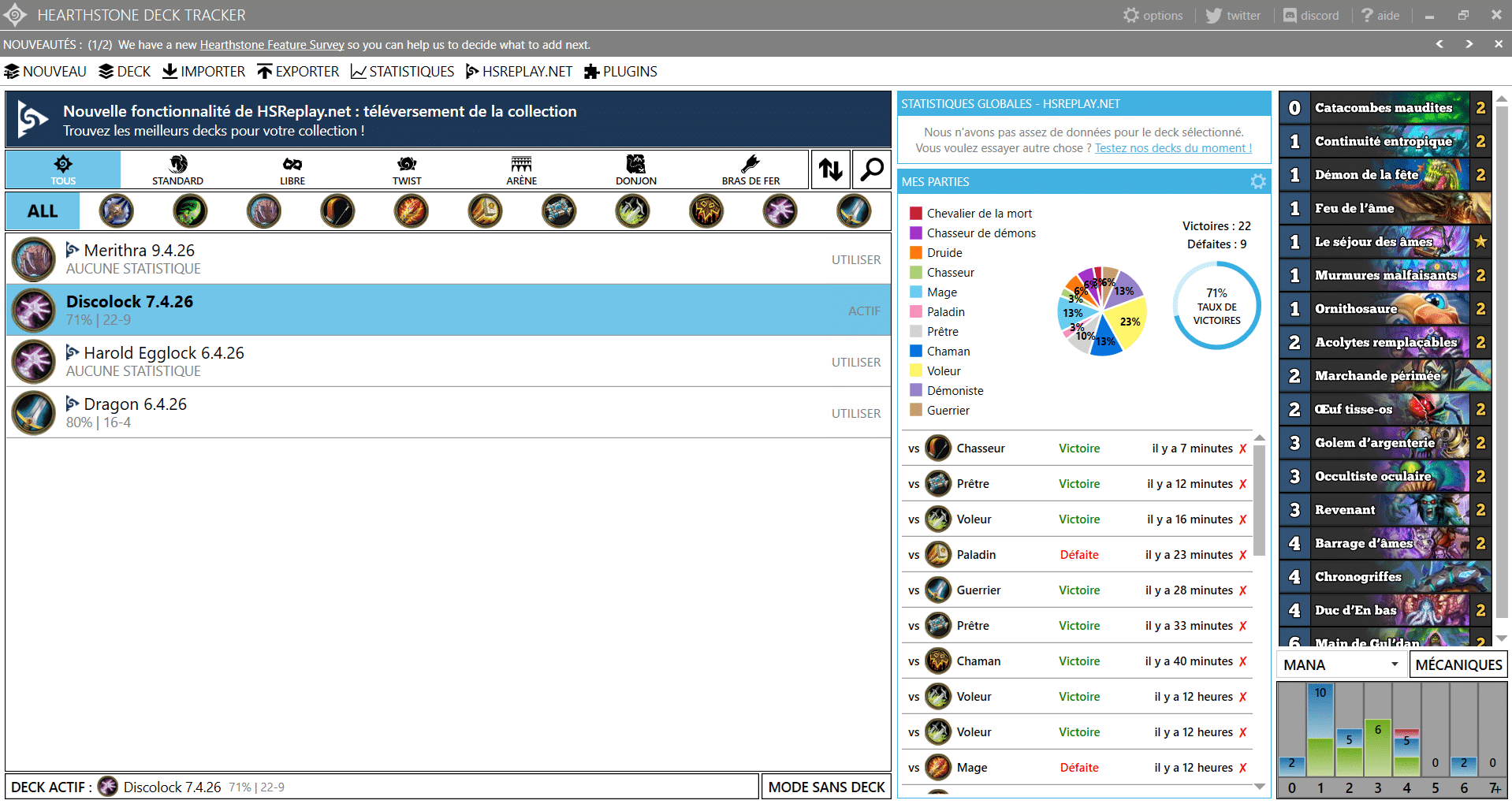The height and width of the screenshot is (804, 1512).
Task: Delete the Paladin Défaite match with X
Action: coord(1243,555)
